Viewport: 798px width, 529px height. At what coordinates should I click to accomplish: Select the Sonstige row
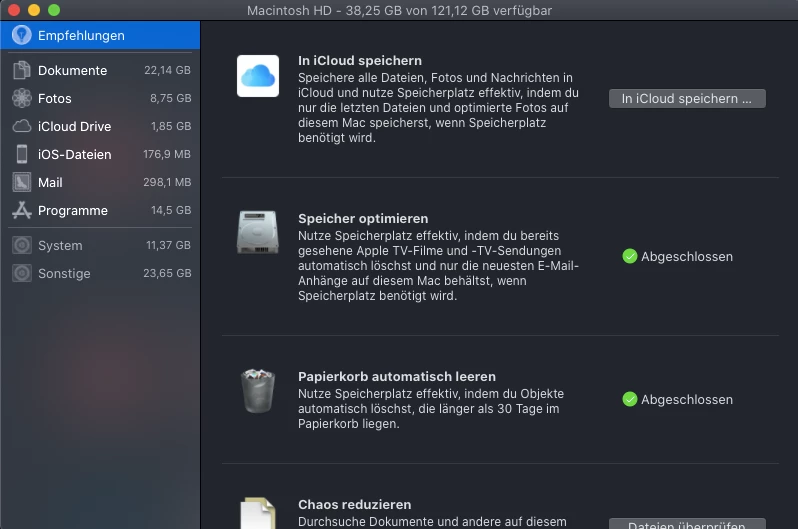pos(100,273)
